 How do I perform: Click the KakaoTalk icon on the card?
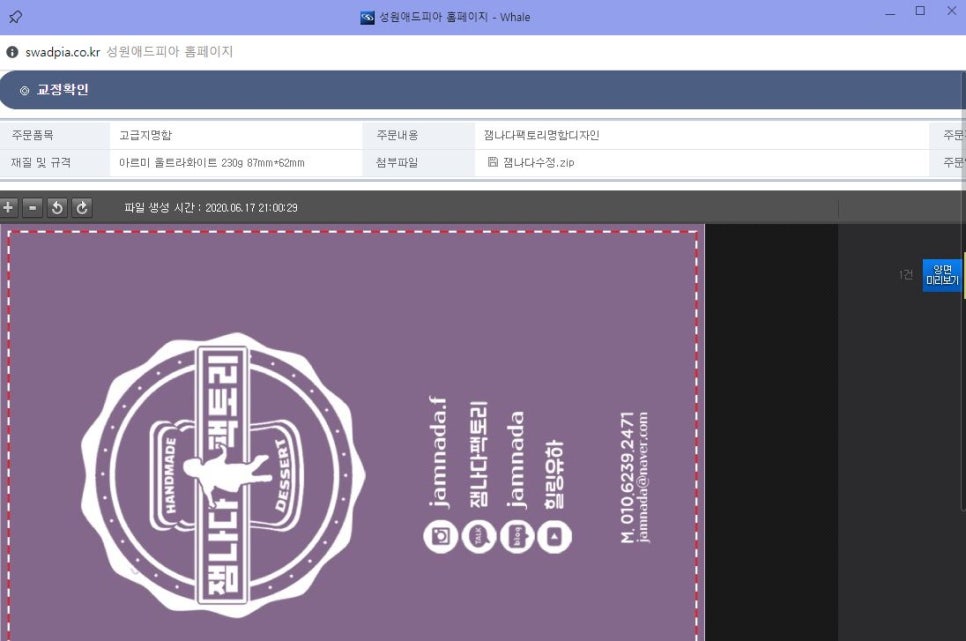point(479,536)
